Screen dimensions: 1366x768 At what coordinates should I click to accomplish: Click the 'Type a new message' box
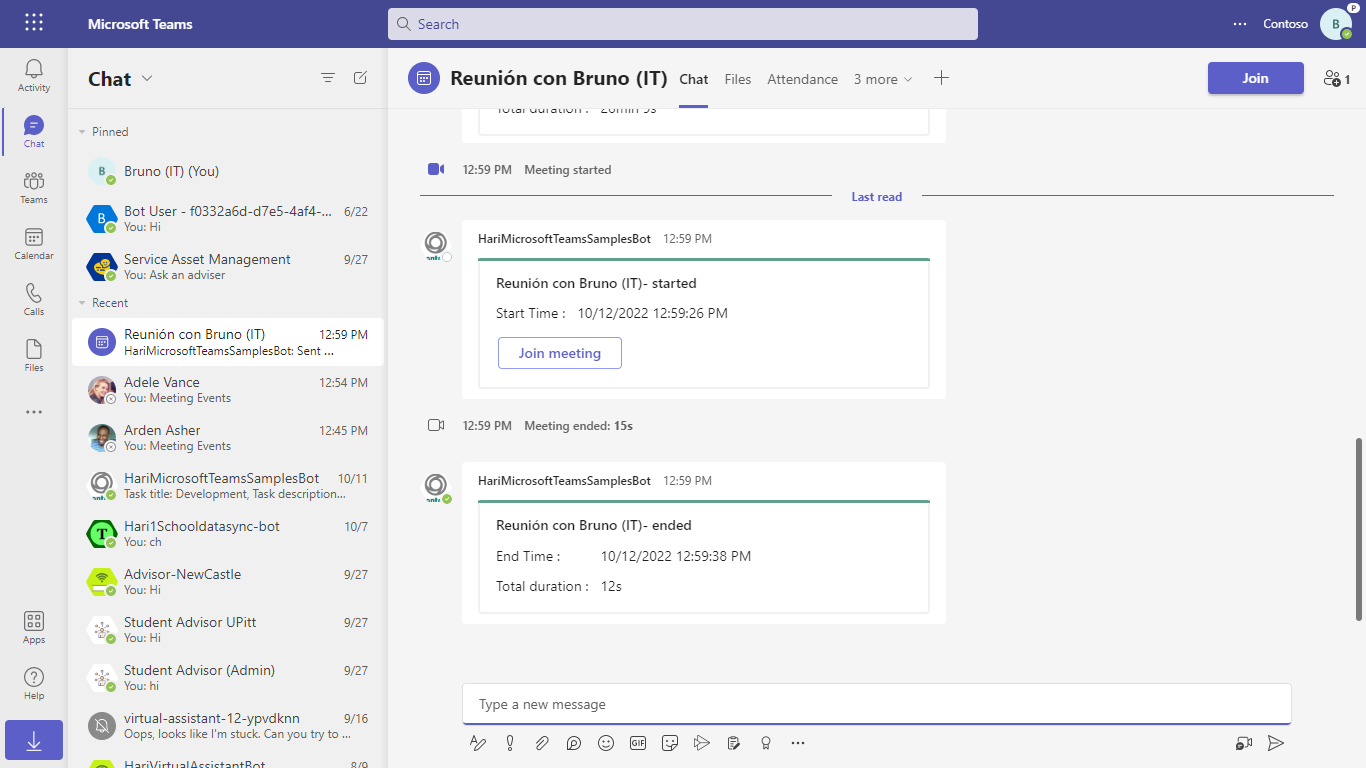pyautogui.click(x=876, y=704)
